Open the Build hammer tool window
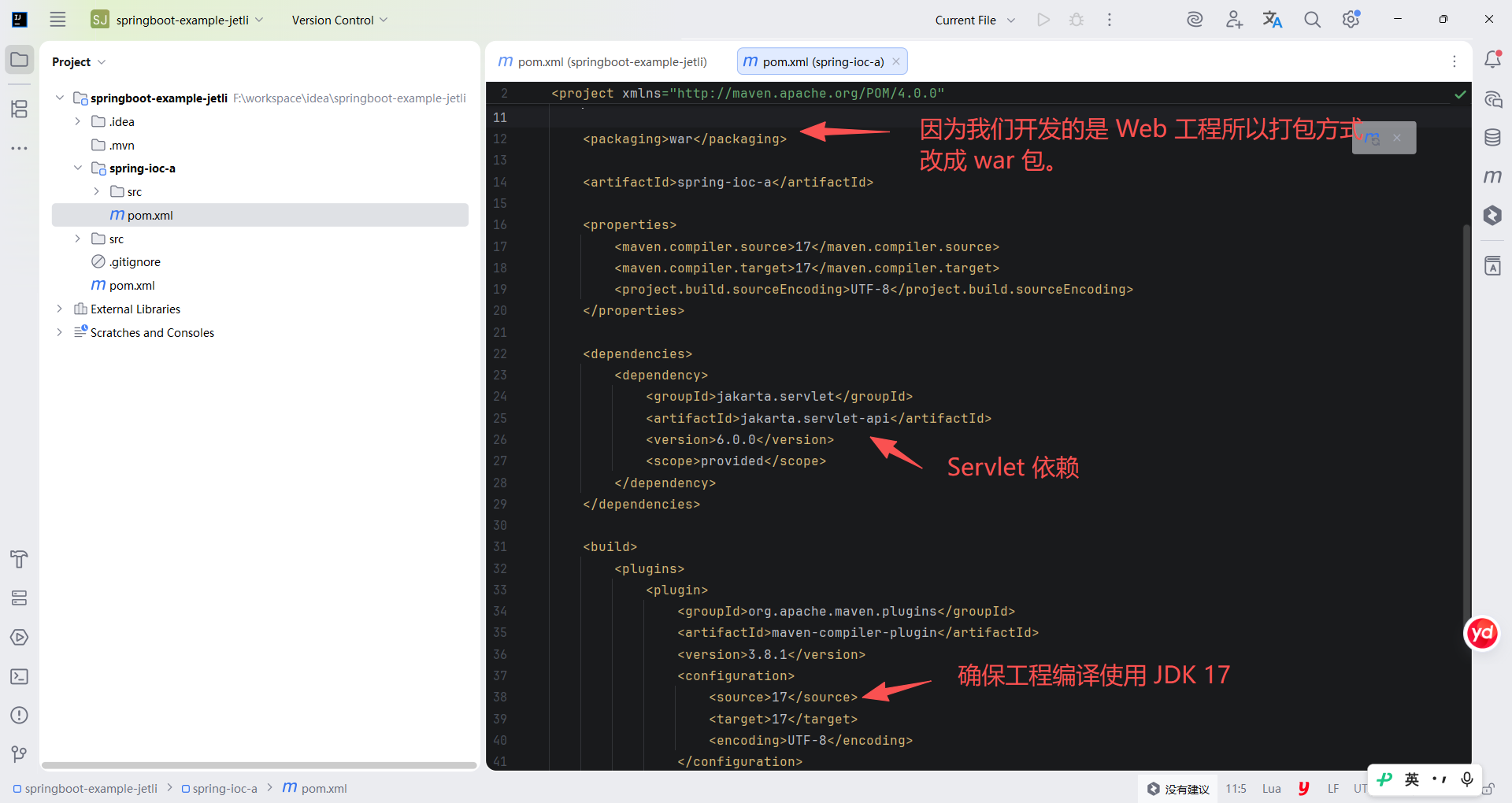Viewport: 1512px width, 803px height. pyautogui.click(x=19, y=559)
